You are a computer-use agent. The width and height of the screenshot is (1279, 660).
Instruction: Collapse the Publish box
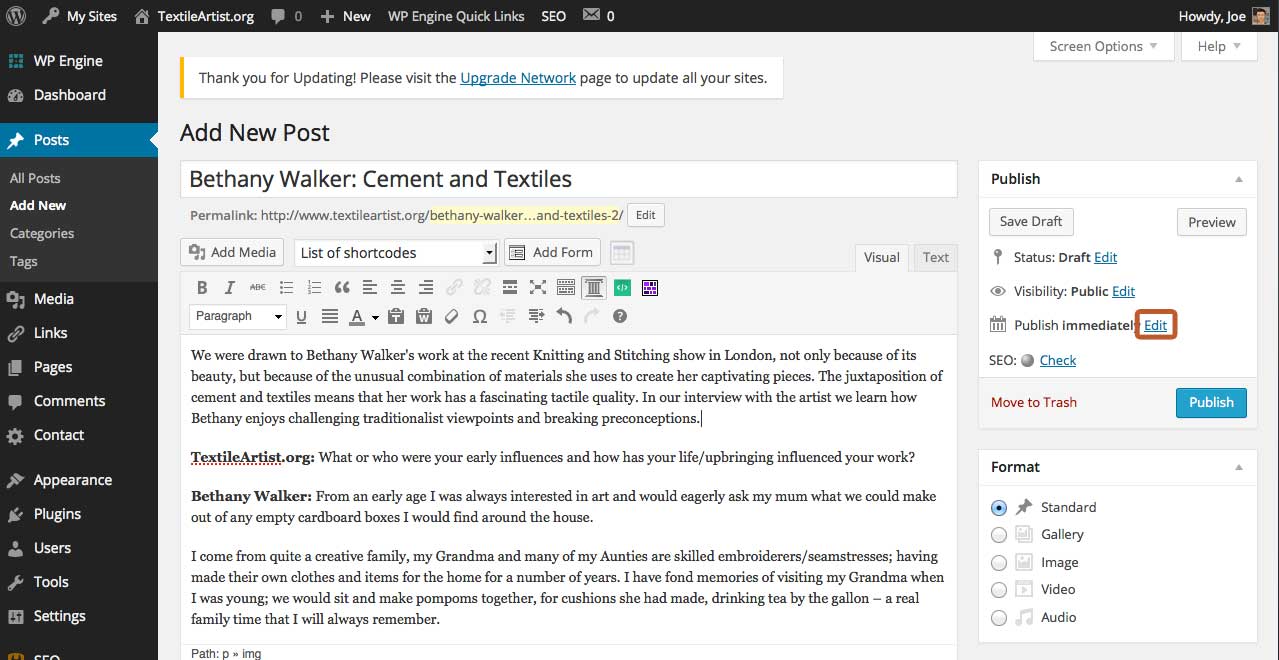(x=1239, y=180)
